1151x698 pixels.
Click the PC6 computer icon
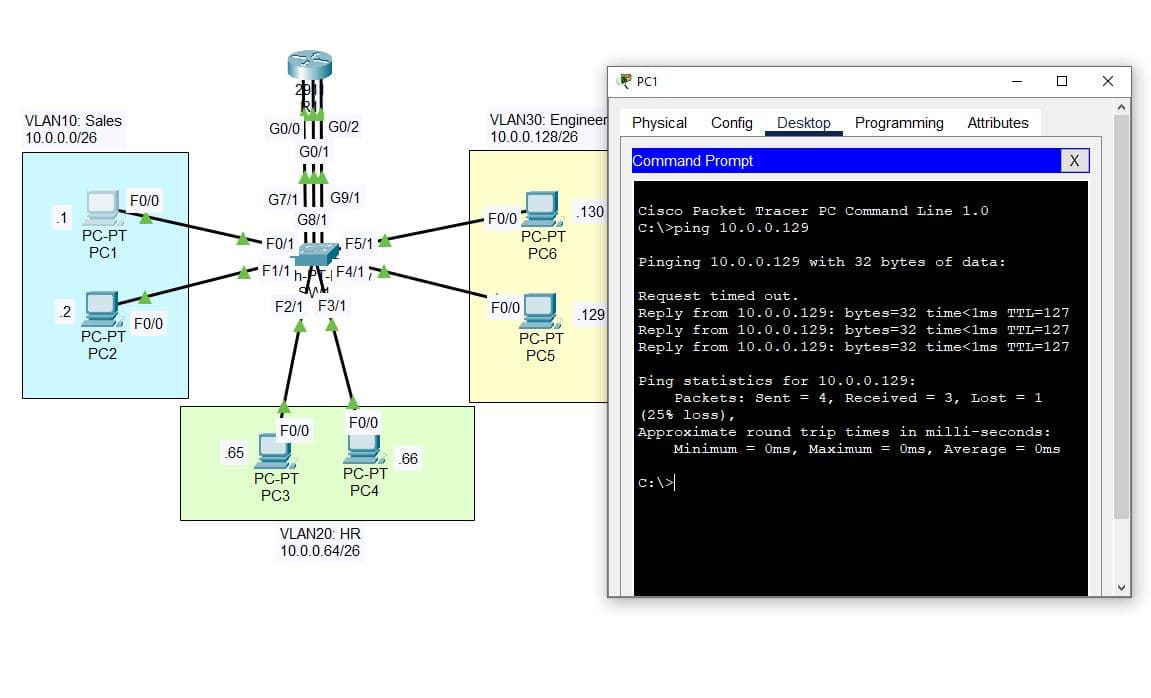tap(542, 208)
